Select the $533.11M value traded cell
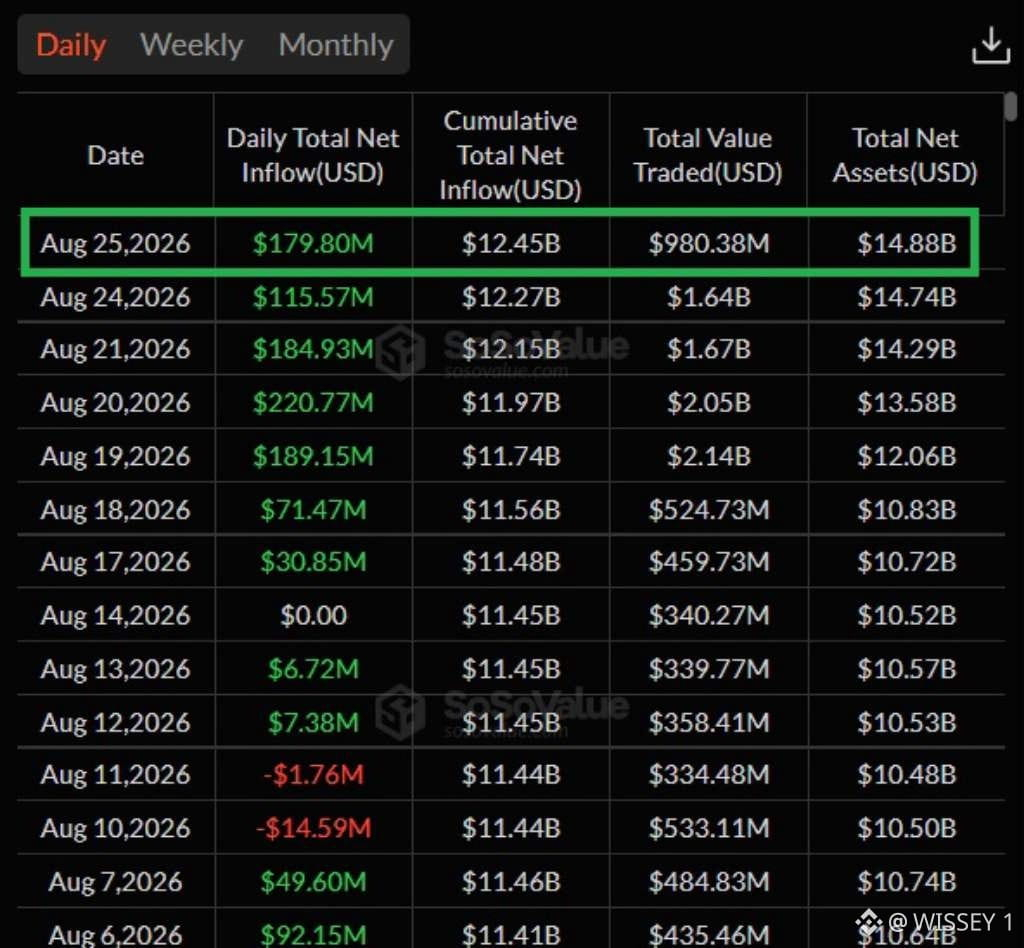This screenshot has height=948, width=1024. point(709,829)
